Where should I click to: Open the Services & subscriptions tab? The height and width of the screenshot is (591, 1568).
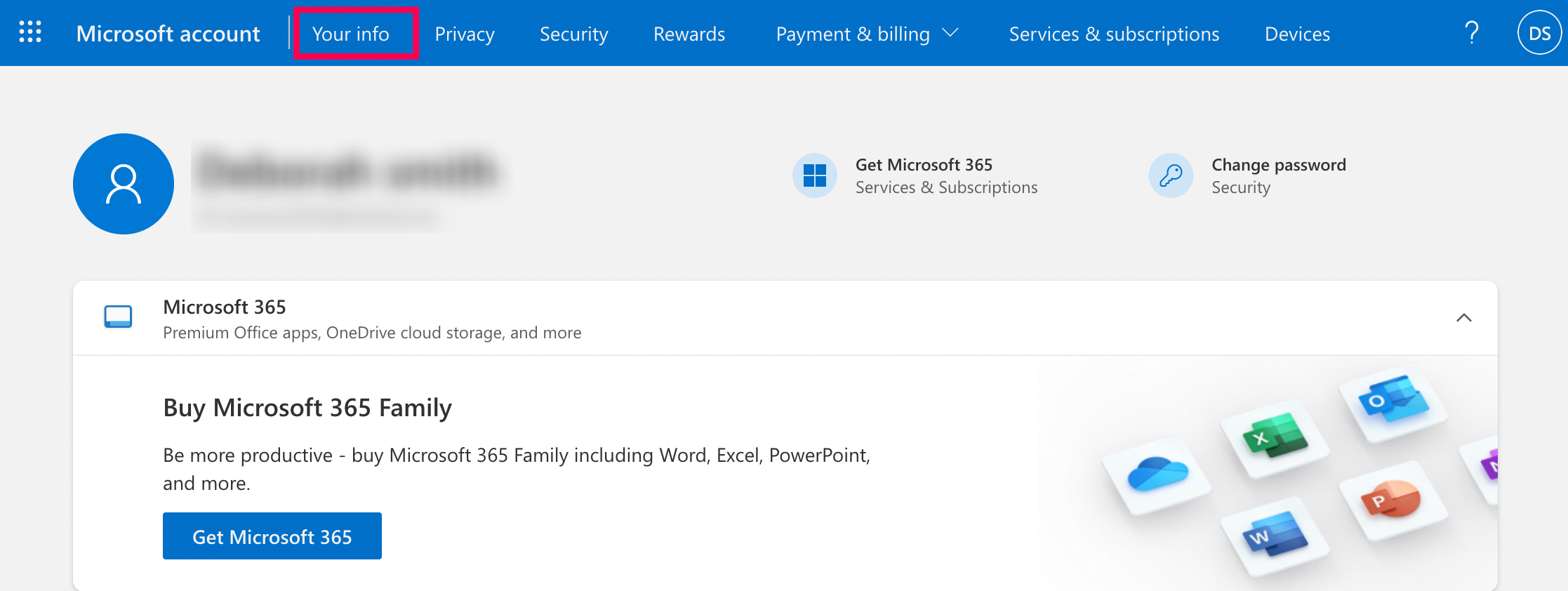[1114, 34]
